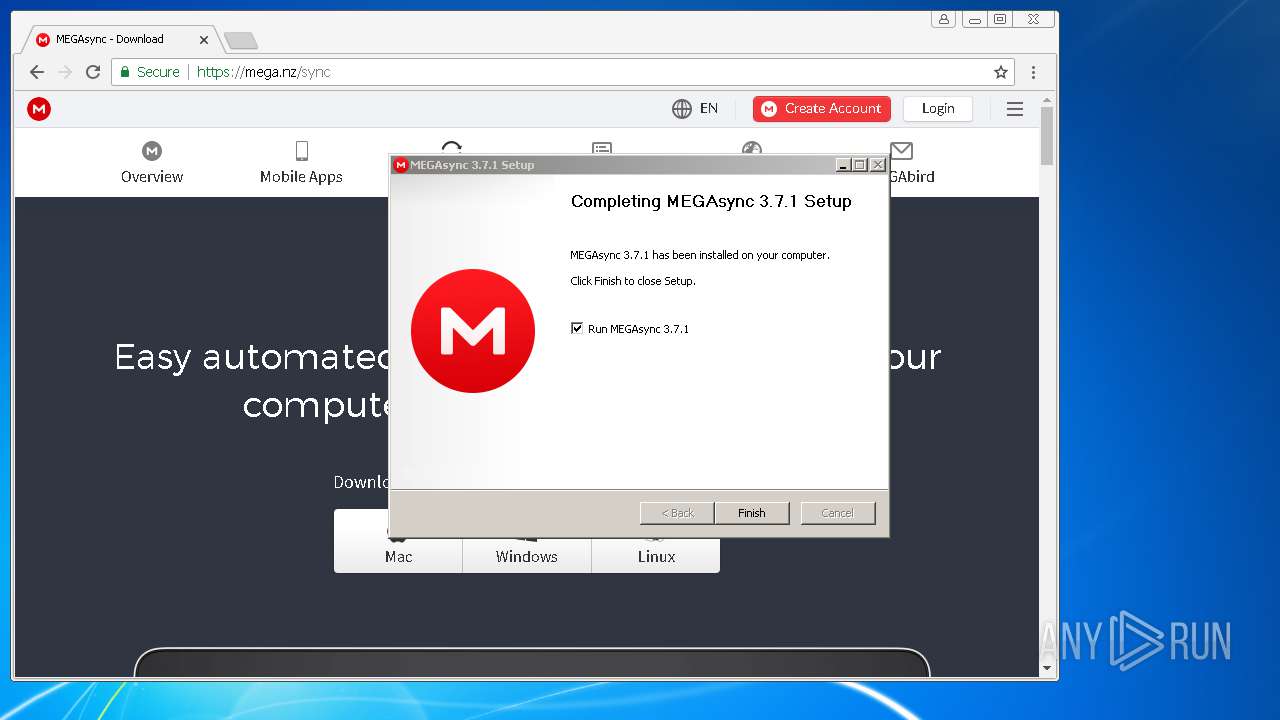1280x720 pixels.
Task: Click the large MEGA logo in Setup
Action: tap(473, 330)
